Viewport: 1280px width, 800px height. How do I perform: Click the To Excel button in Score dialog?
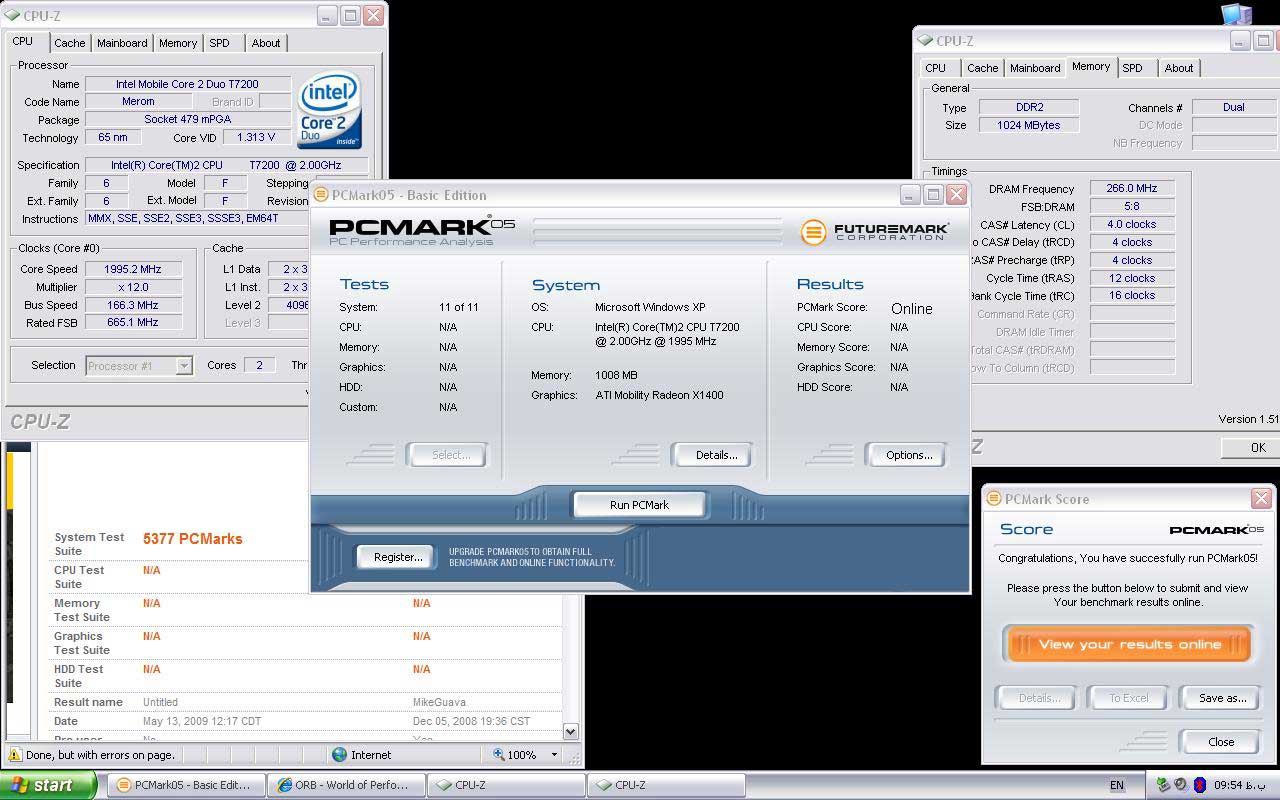(x=1128, y=698)
